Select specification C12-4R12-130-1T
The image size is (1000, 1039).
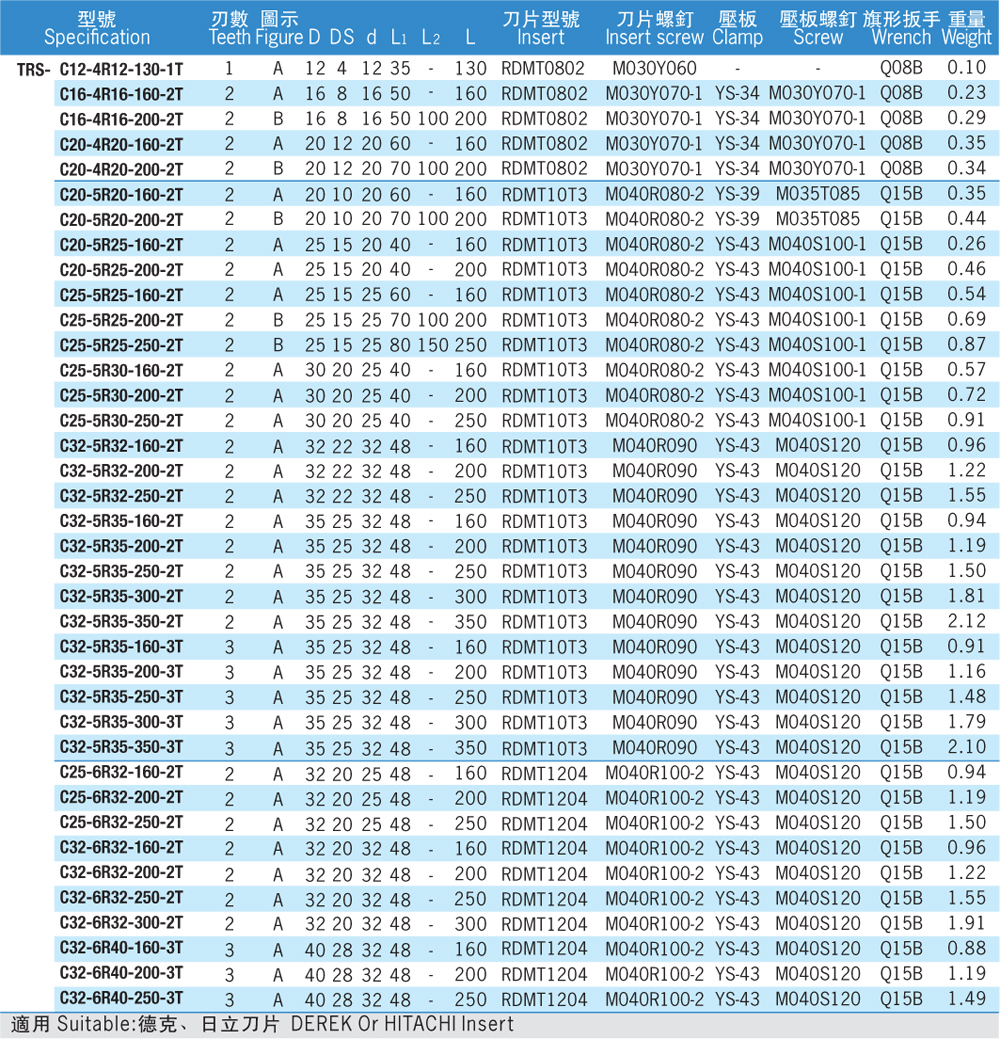pos(121,69)
